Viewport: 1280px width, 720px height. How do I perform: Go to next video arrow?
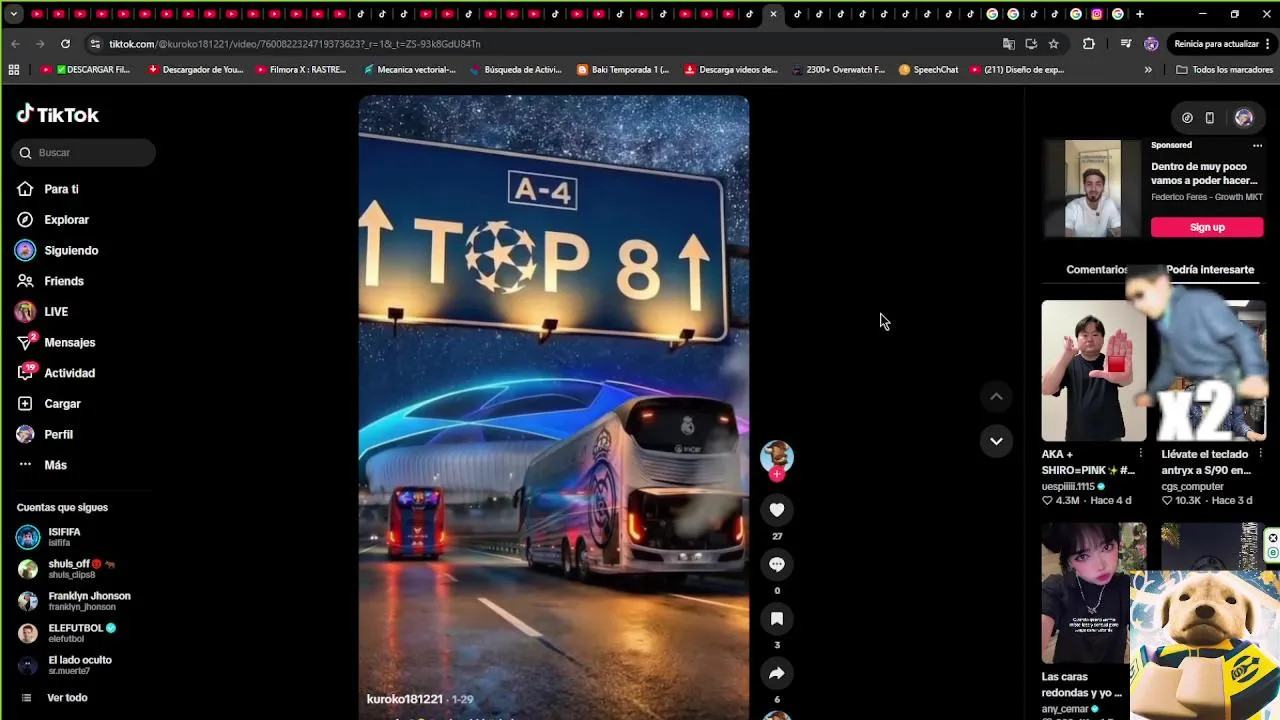coord(996,441)
